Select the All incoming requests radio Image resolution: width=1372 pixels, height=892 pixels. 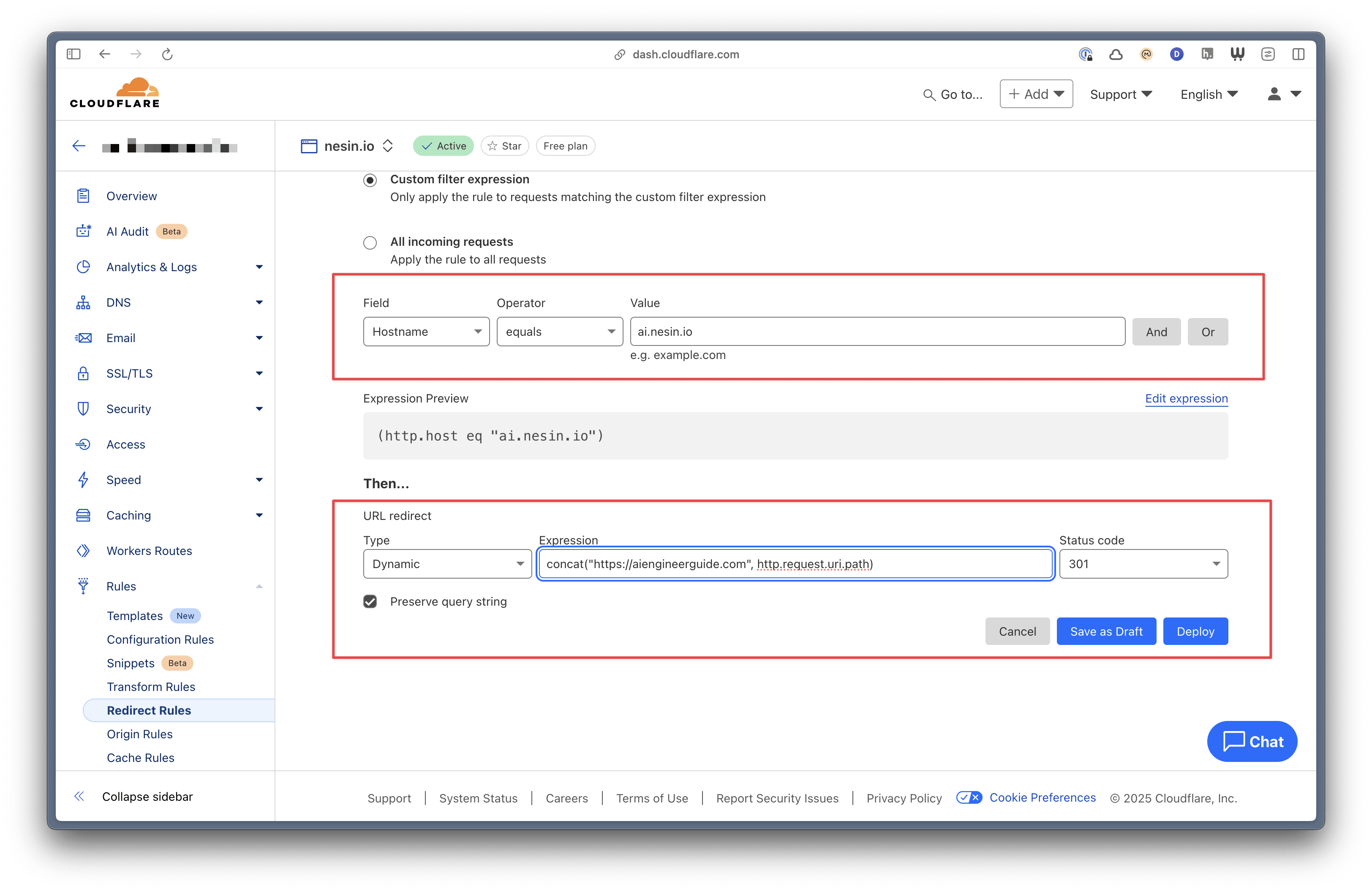(x=370, y=242)
